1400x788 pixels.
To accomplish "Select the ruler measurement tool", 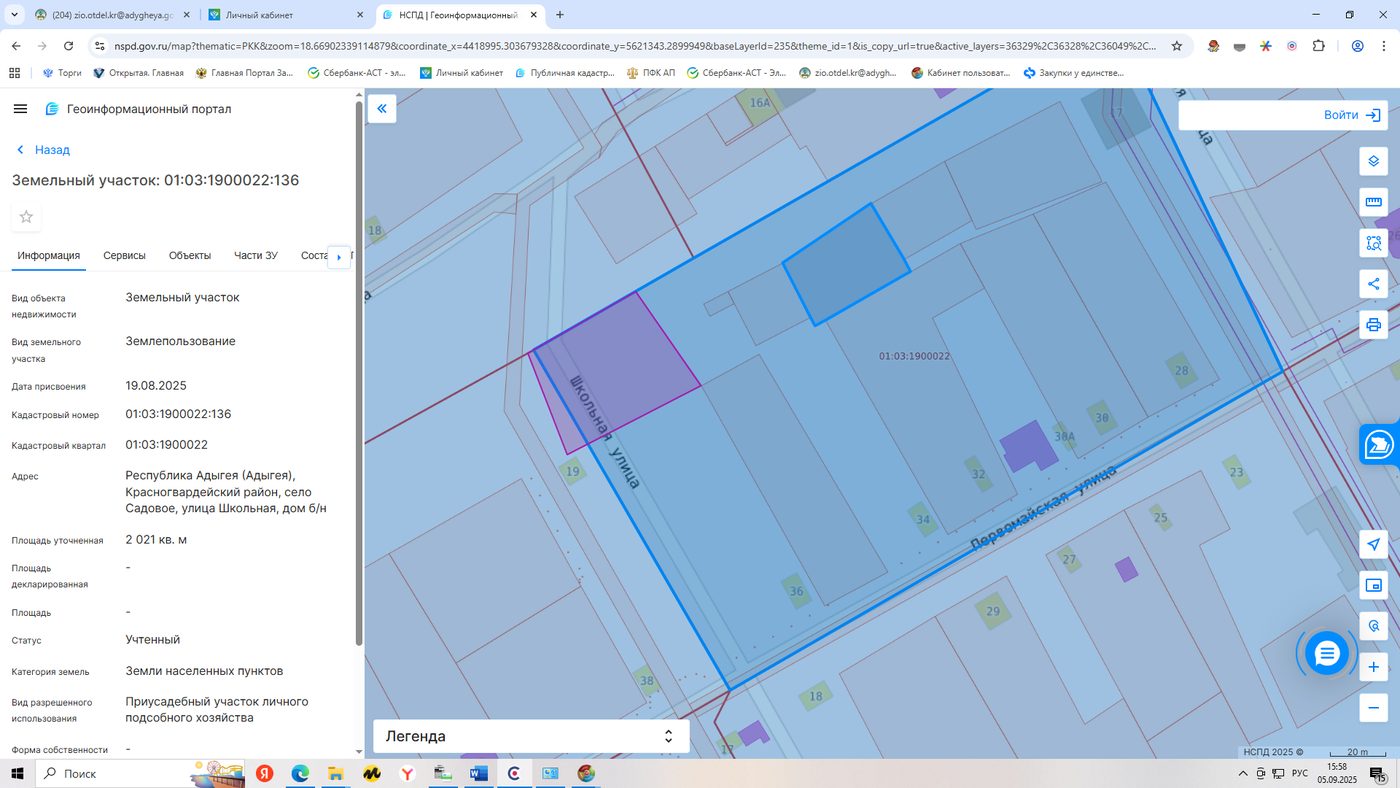I will (x=1373, y=202).
